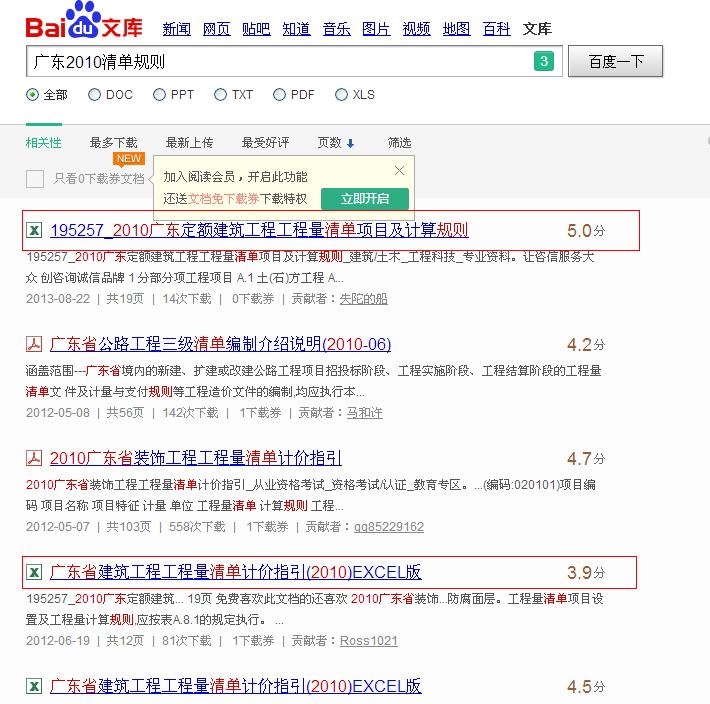
Task: Click Excel icon beside 195257_2010 result
Action: point(34,230)
